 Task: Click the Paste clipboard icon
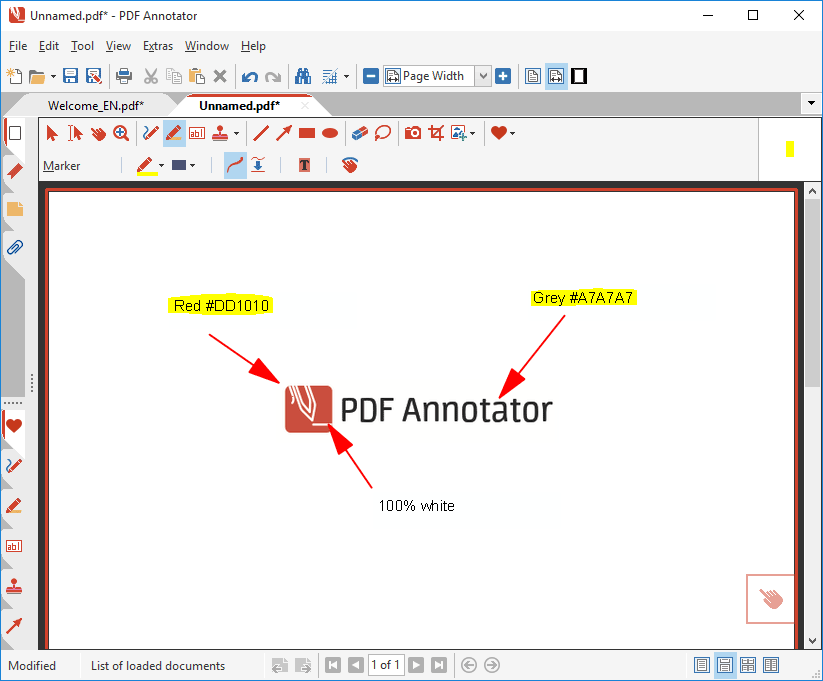point(197,76)
